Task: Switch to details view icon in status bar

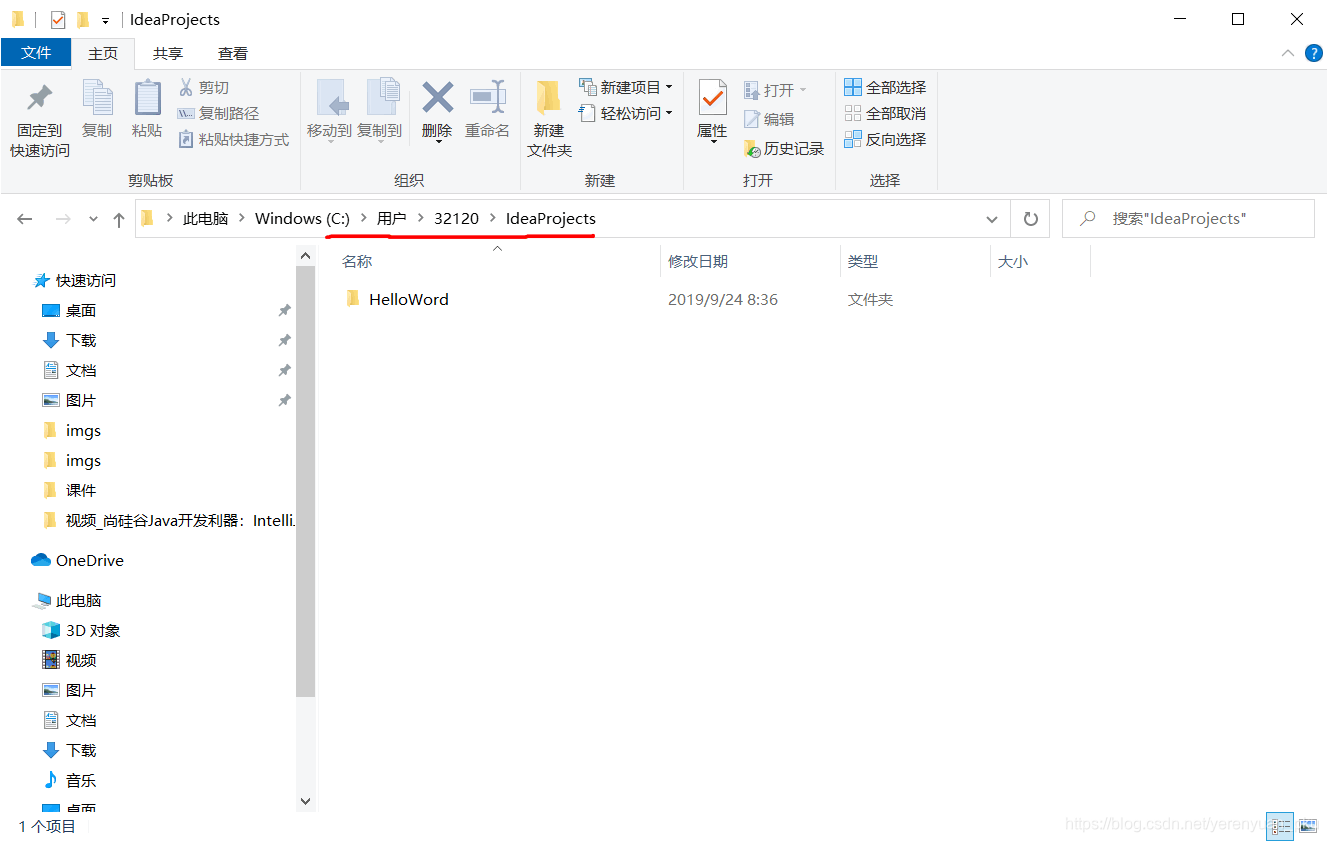Action: click(1279, 826)
